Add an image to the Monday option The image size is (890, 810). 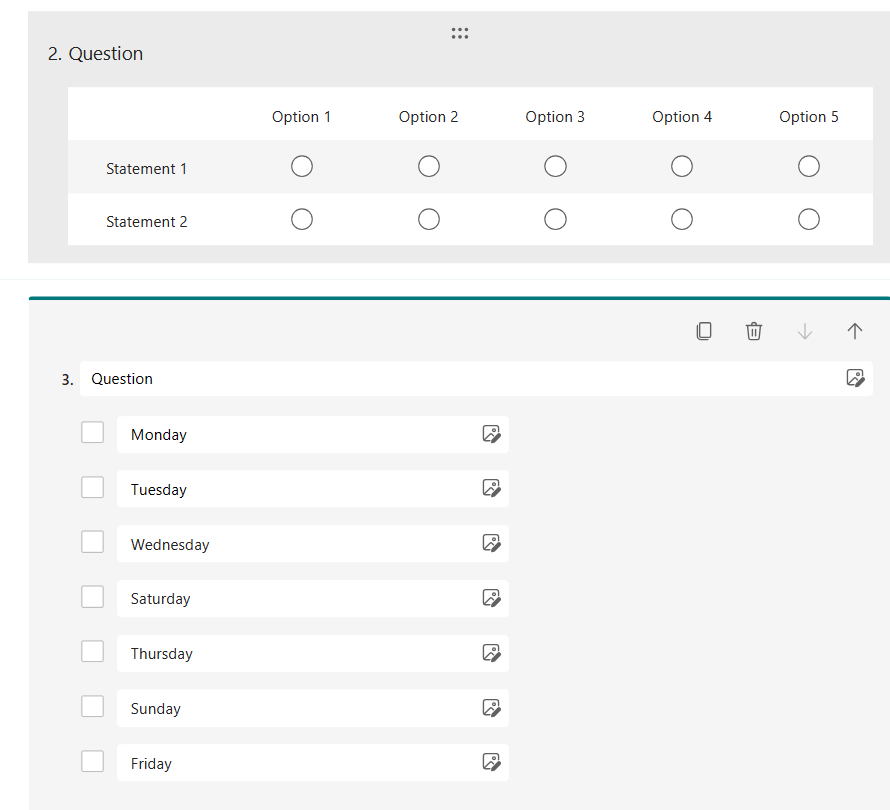(491, 433)
